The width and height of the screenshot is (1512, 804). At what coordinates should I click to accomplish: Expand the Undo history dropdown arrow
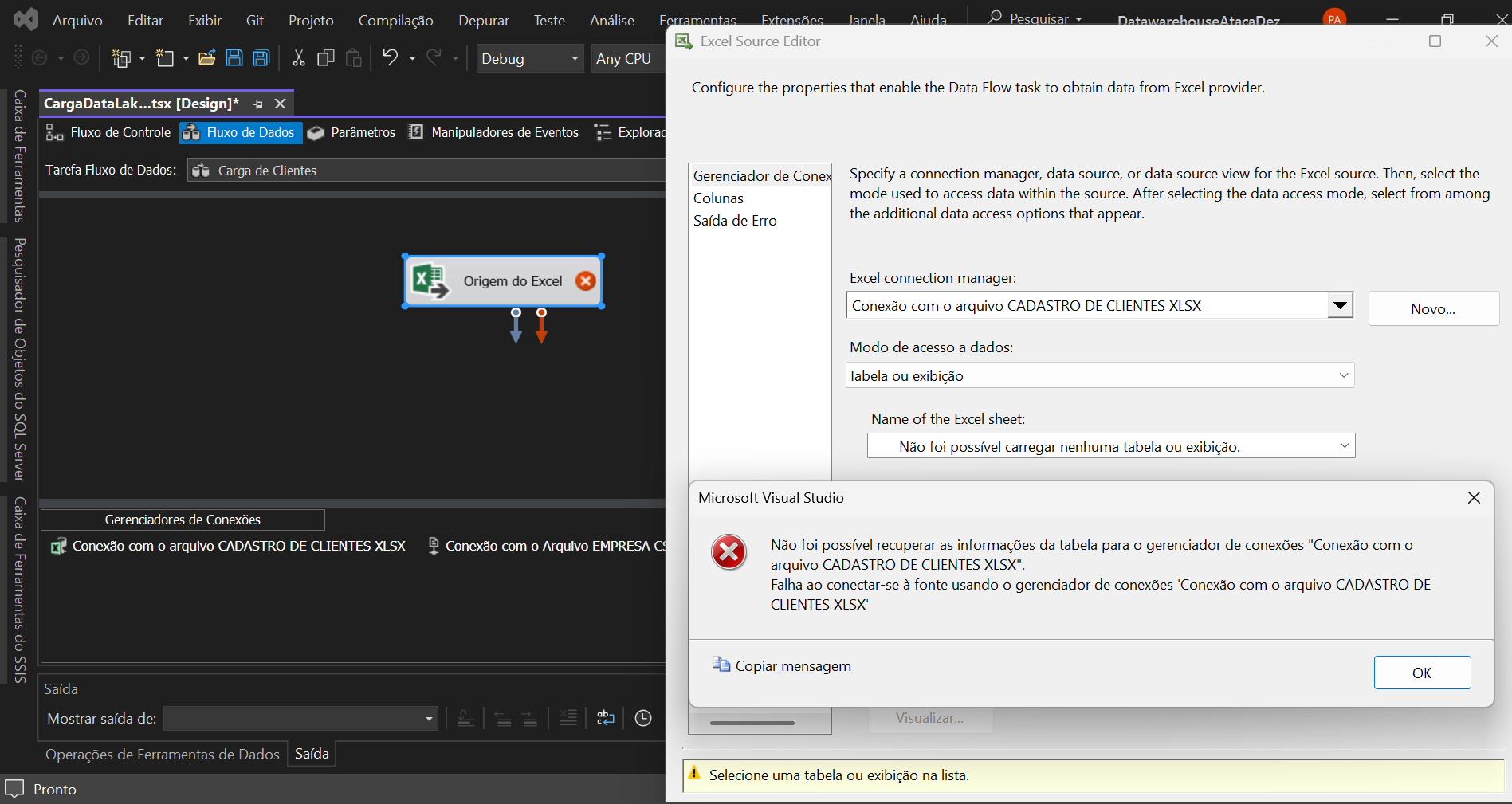click(x=412, y=58)
